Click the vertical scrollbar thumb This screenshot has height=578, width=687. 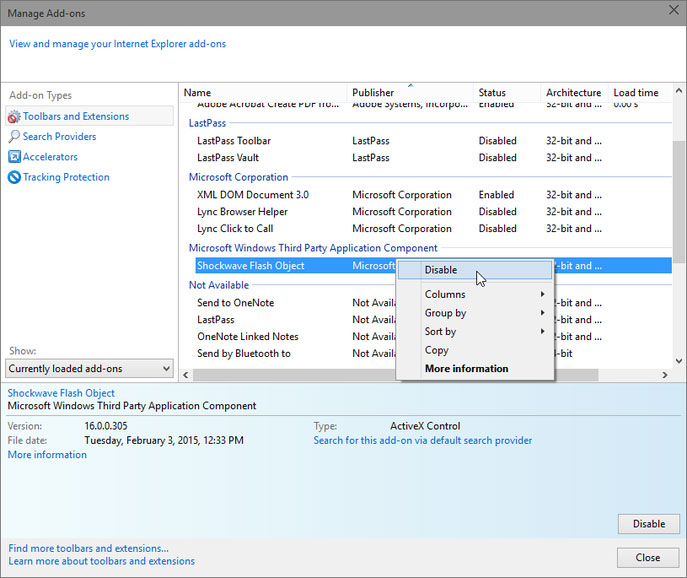(680, 202)
